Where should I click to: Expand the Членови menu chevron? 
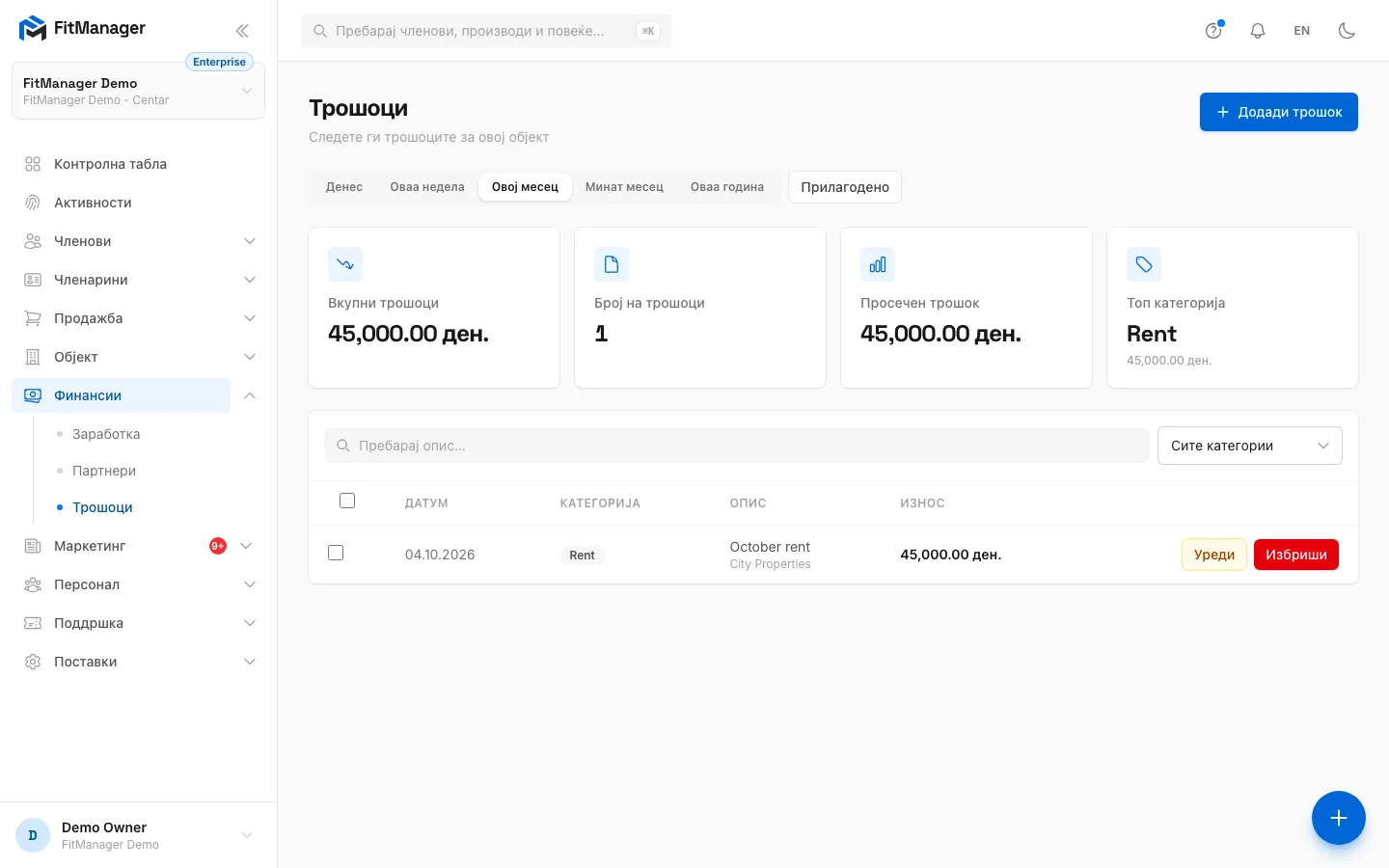(250, 241)
